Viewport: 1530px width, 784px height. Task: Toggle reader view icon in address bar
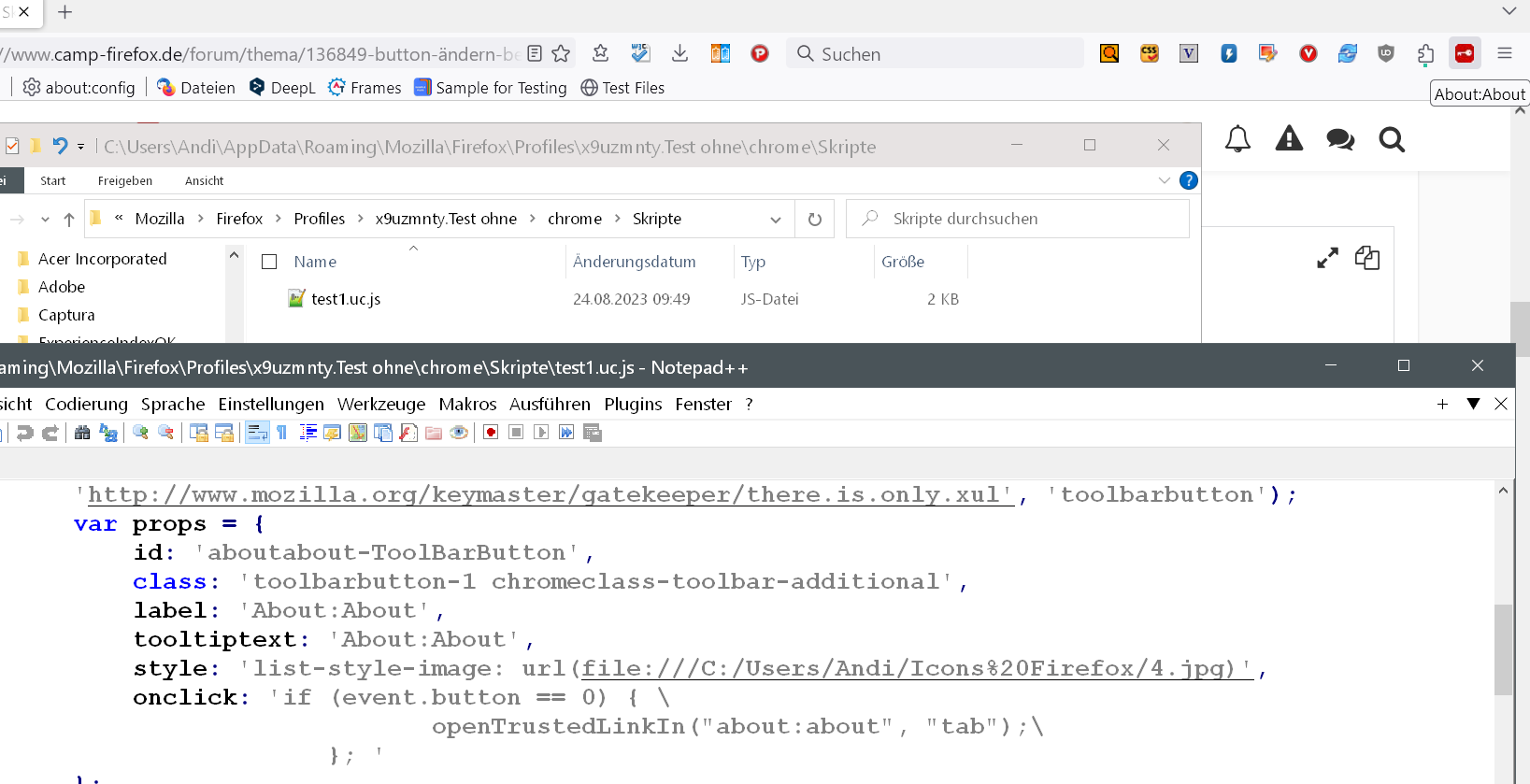click(x=535, y=53)
